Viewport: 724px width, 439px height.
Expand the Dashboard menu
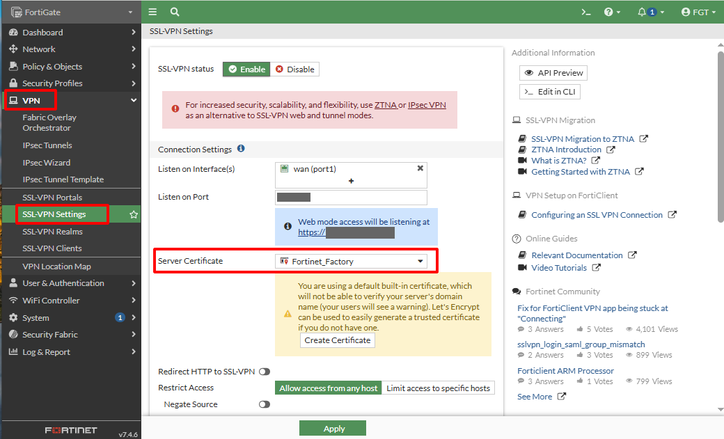click(71, 32)
